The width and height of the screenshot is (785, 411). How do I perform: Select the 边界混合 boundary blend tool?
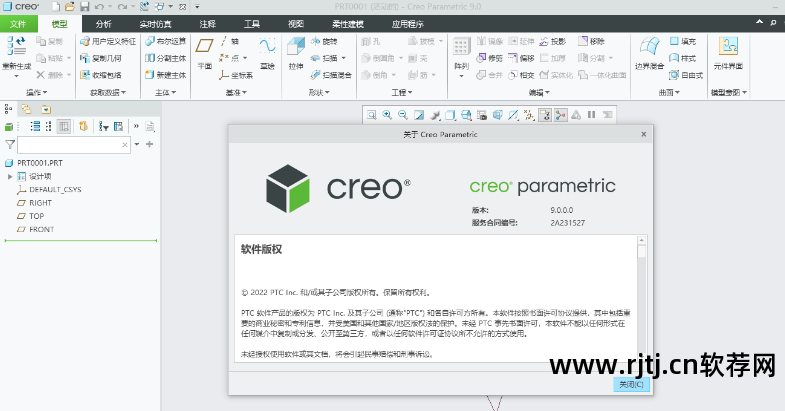coord(649,53)
